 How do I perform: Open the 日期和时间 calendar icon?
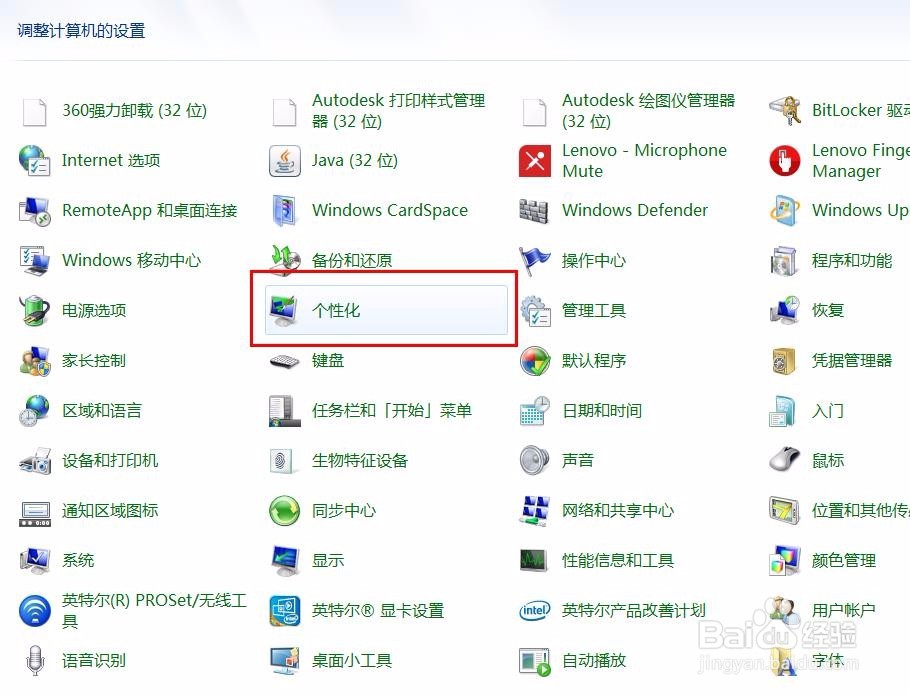(535, 411)
